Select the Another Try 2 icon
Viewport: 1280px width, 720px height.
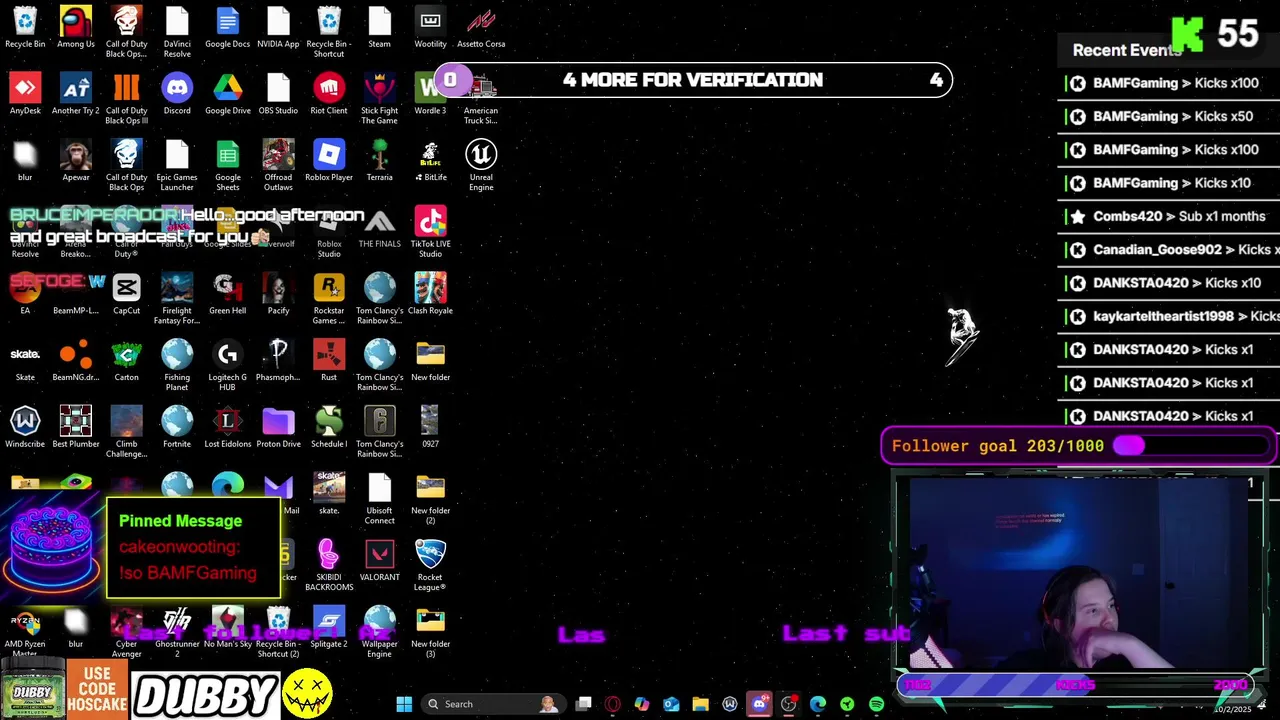tap(76, 95)
